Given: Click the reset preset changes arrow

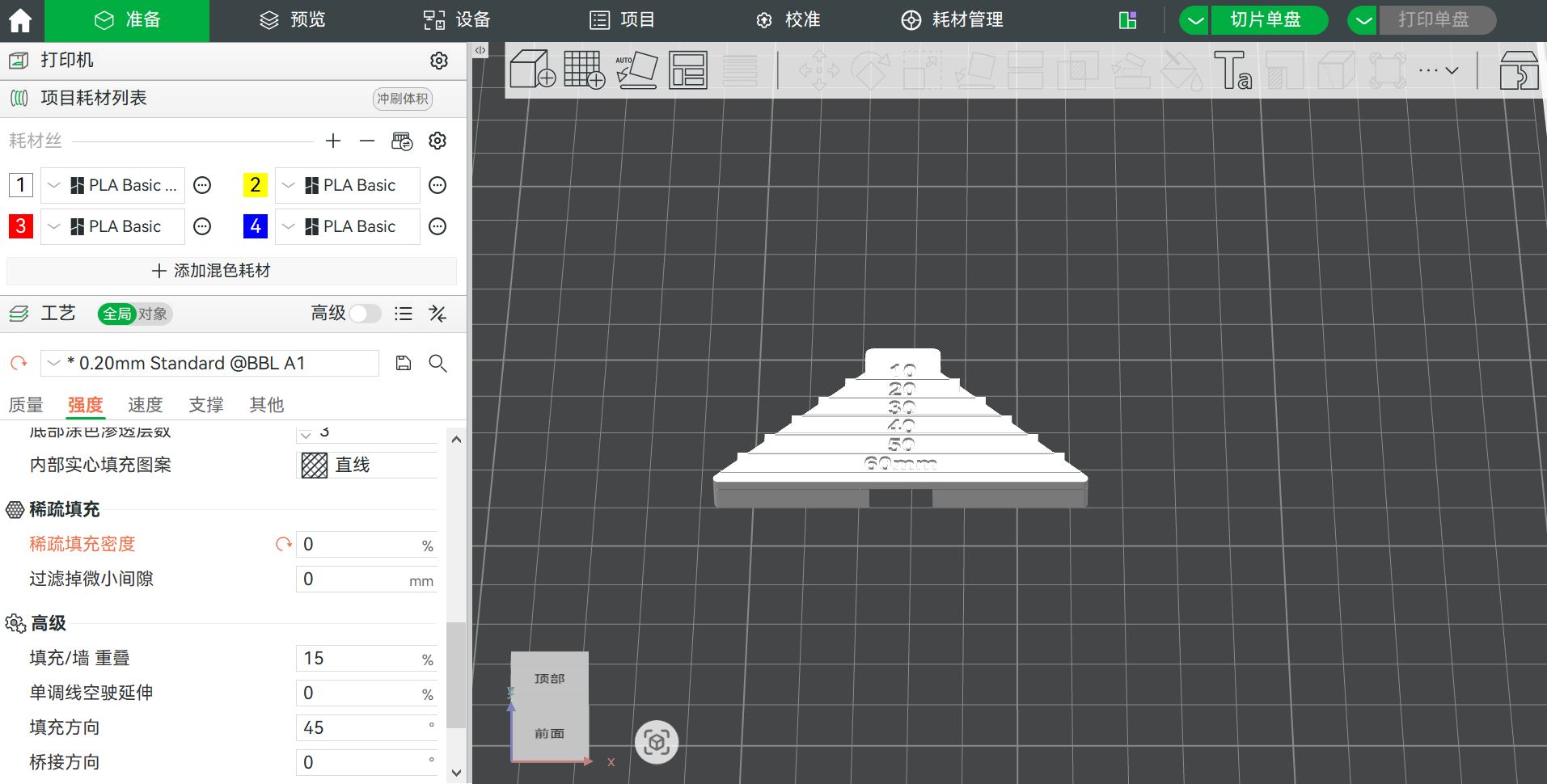Looking at the screenshot, I should click(x=19, y=363).
